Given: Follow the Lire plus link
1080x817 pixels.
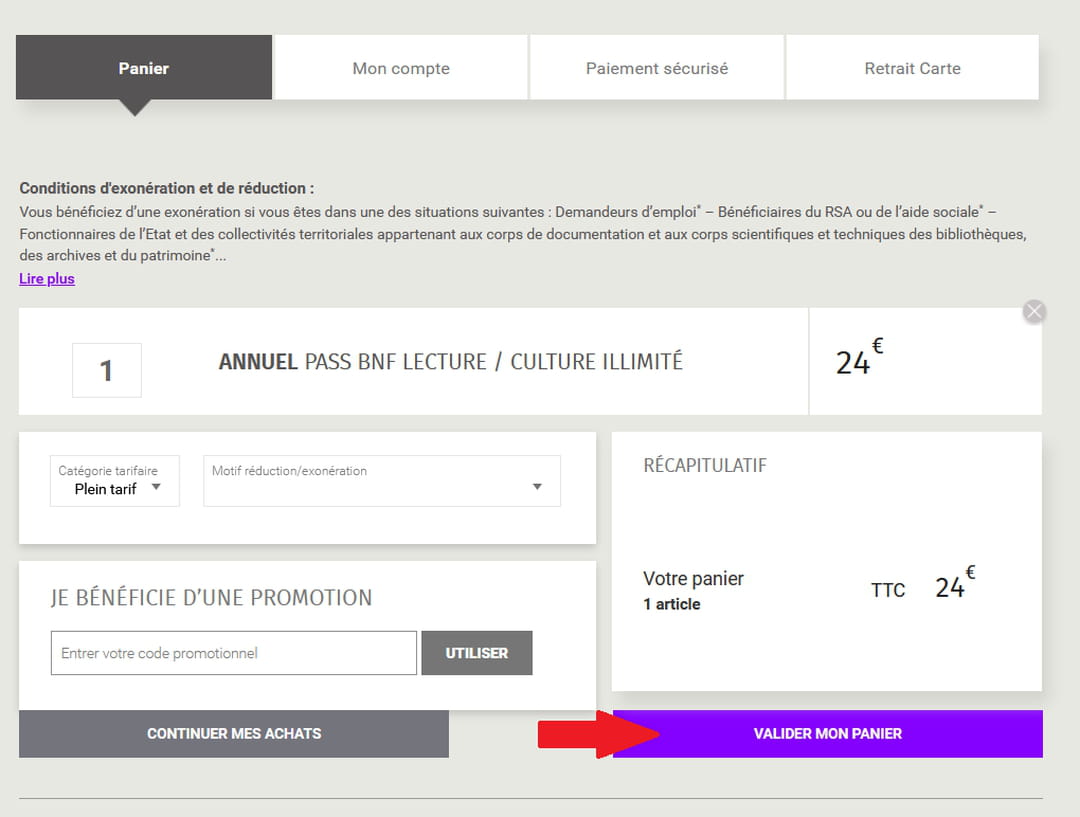Looking at the screenshot, I should 47,279.
